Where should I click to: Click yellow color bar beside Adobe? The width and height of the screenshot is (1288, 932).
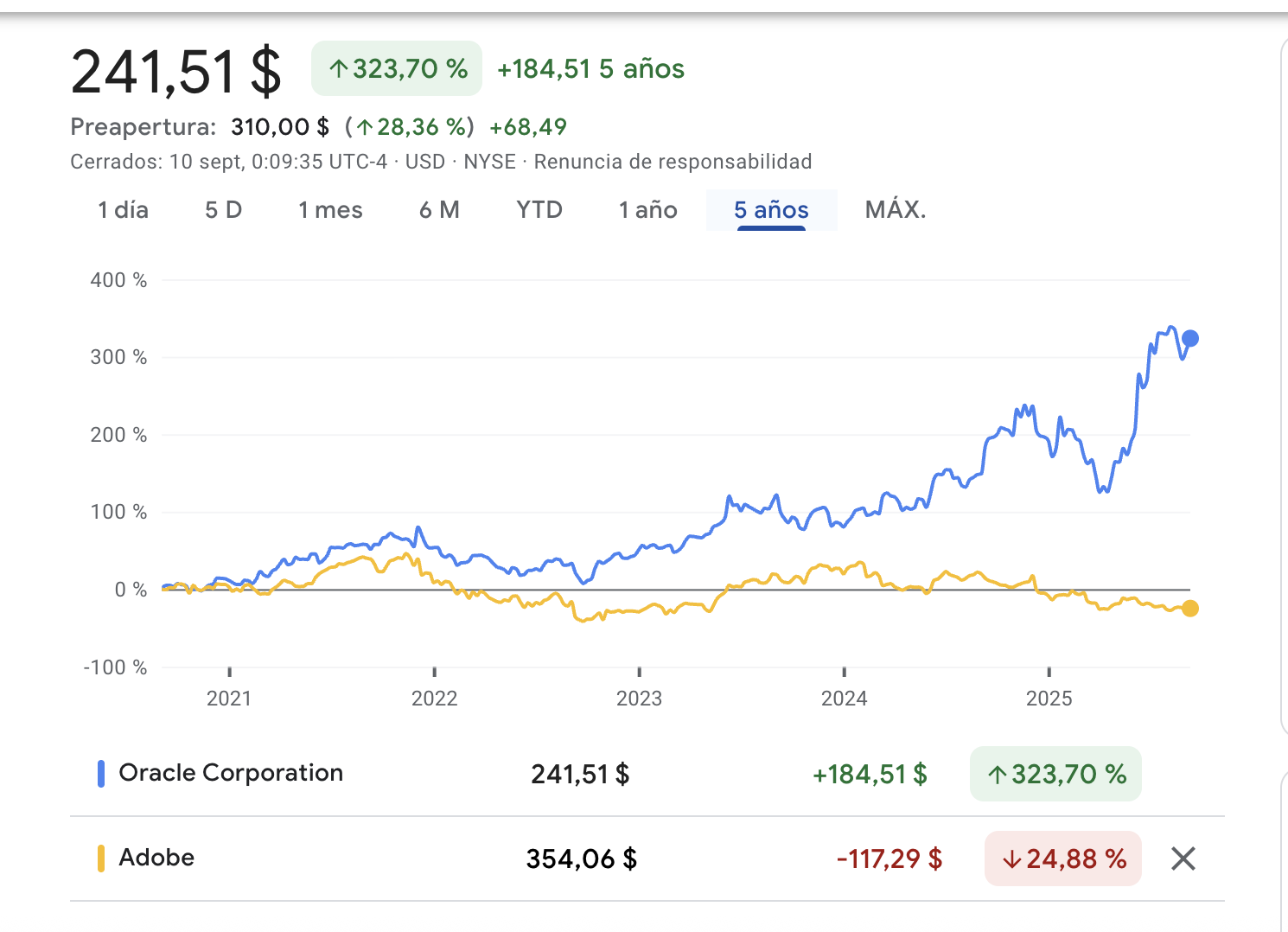click(101, 859)
